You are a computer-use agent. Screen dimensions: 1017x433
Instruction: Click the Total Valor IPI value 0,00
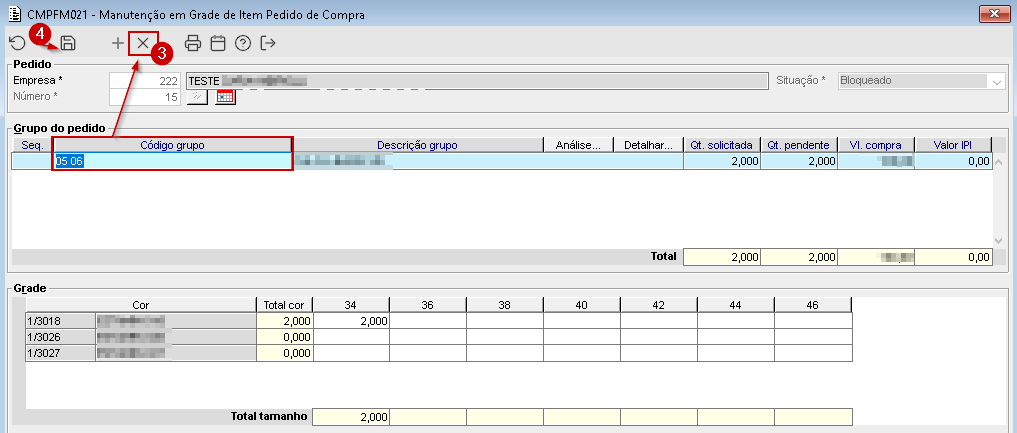953,257
